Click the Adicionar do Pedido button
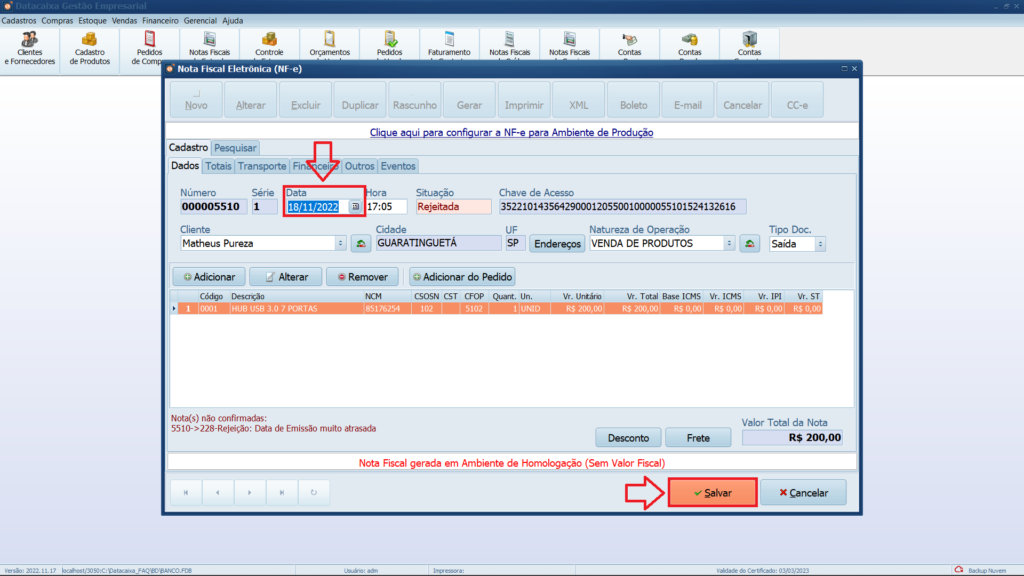 [x=462, y=276]
